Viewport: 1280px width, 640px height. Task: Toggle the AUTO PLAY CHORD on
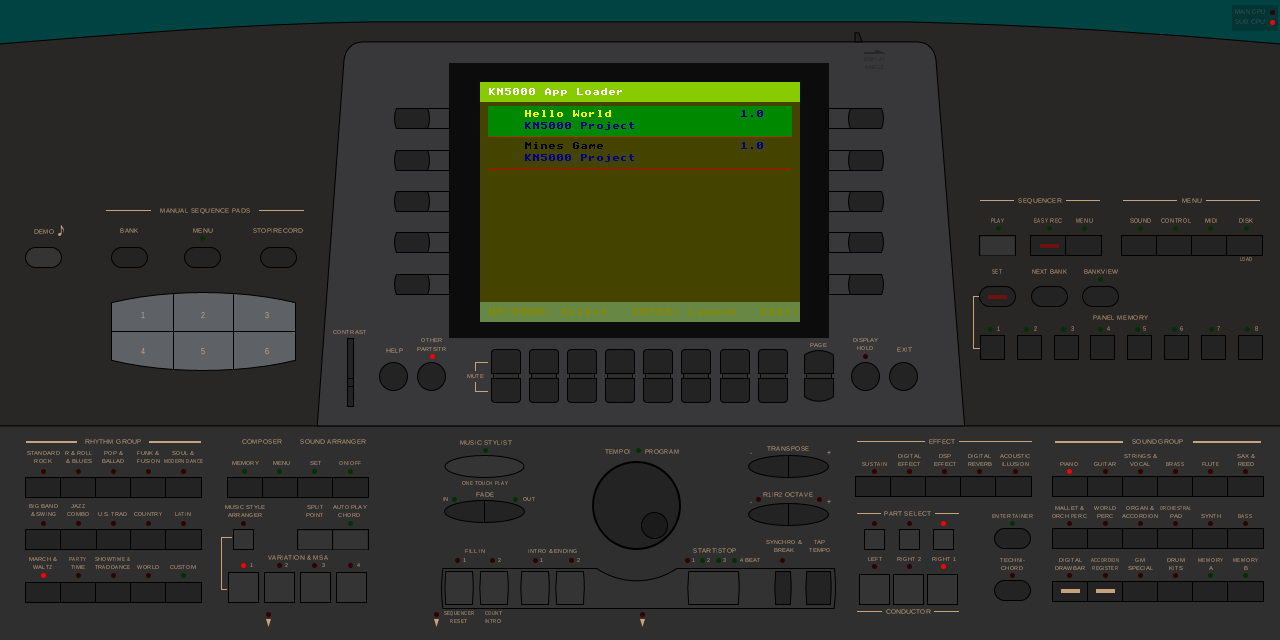coord(349,538)
